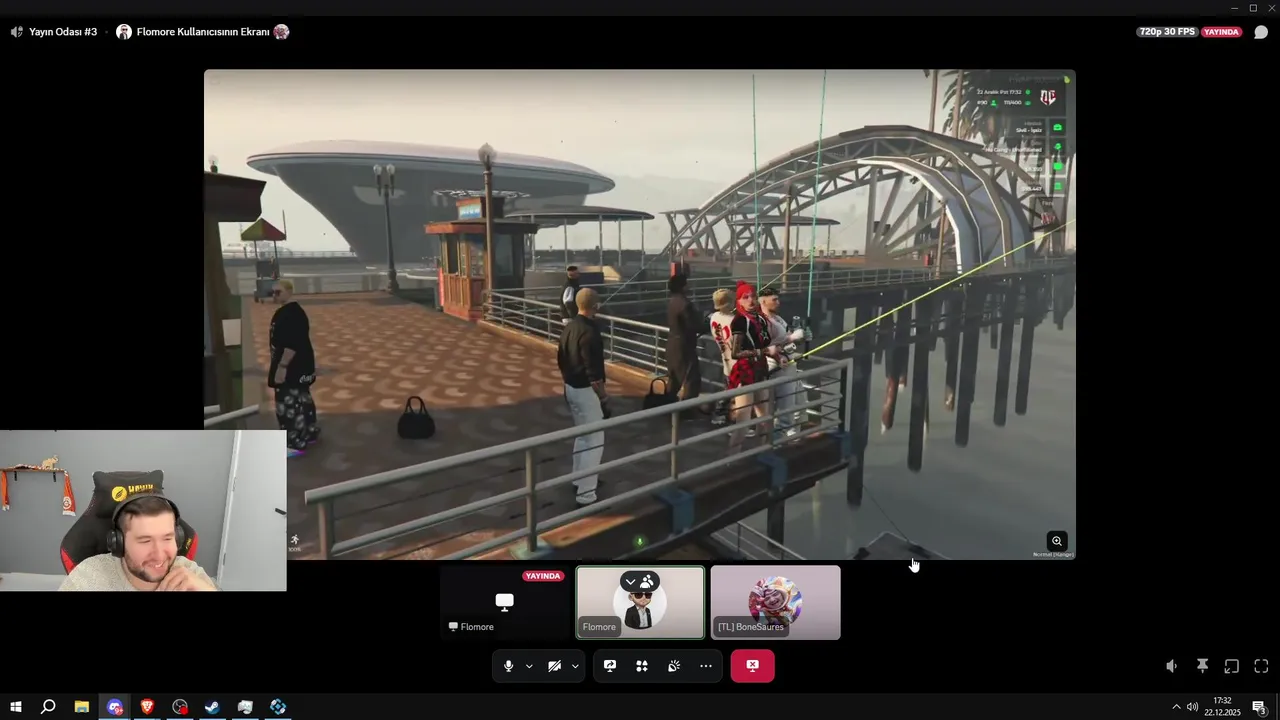Adjust stream volume speaker icon

(x=1172, y=666)
